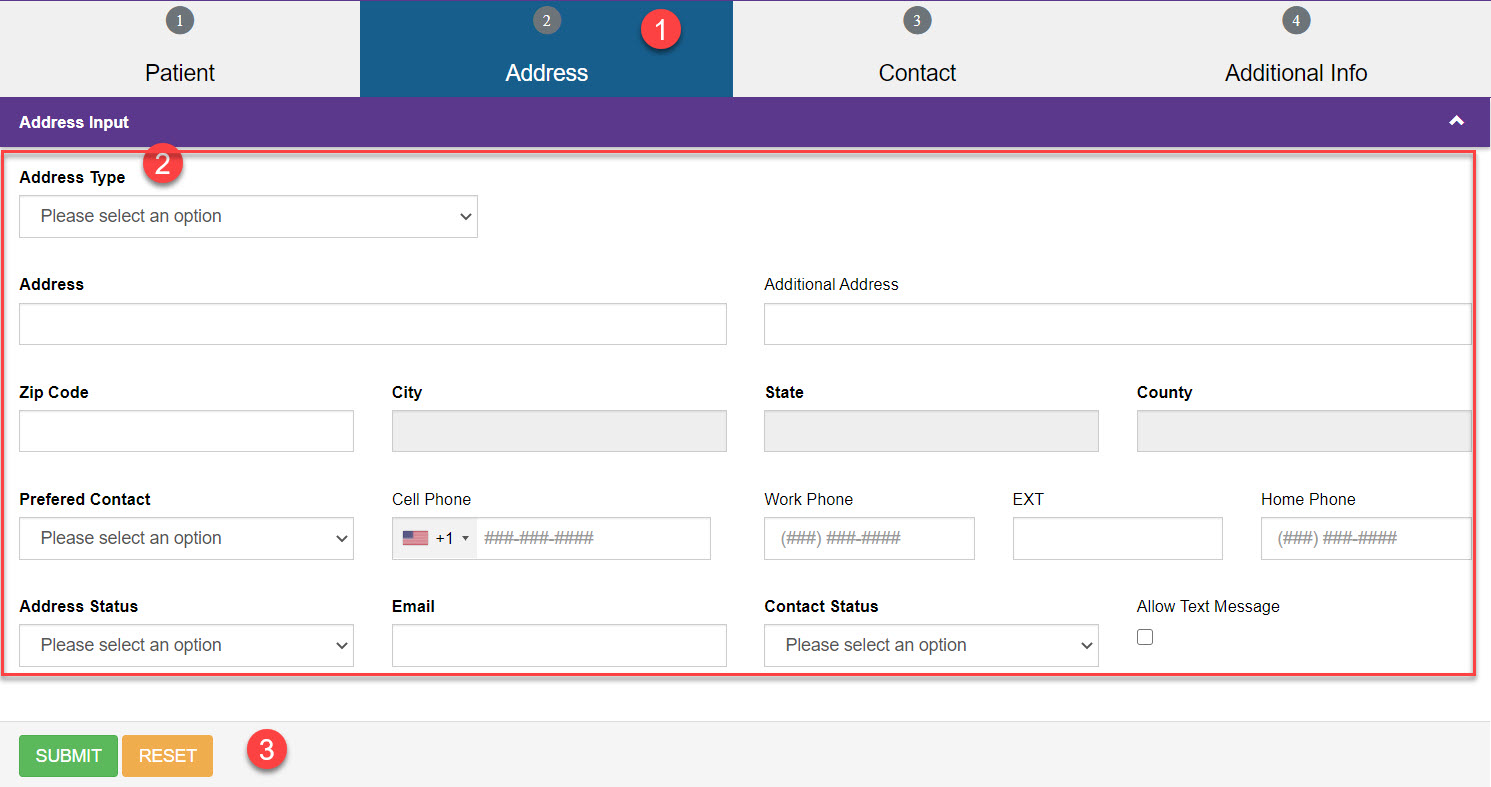Click the disabled County field
Image resolution: width=1491 pixels, height=787 pixels.
click(1304, 431)
